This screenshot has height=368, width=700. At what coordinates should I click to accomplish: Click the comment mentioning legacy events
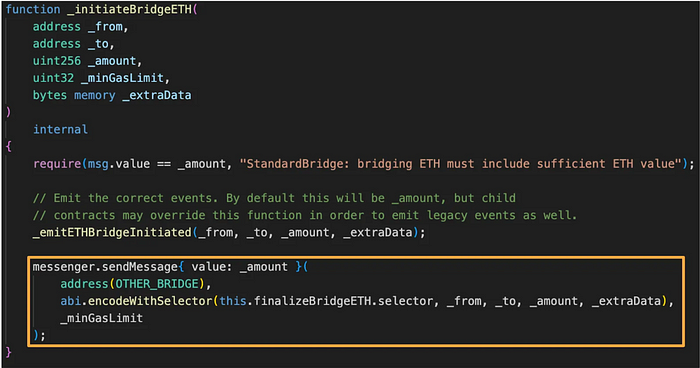point(305,215)
